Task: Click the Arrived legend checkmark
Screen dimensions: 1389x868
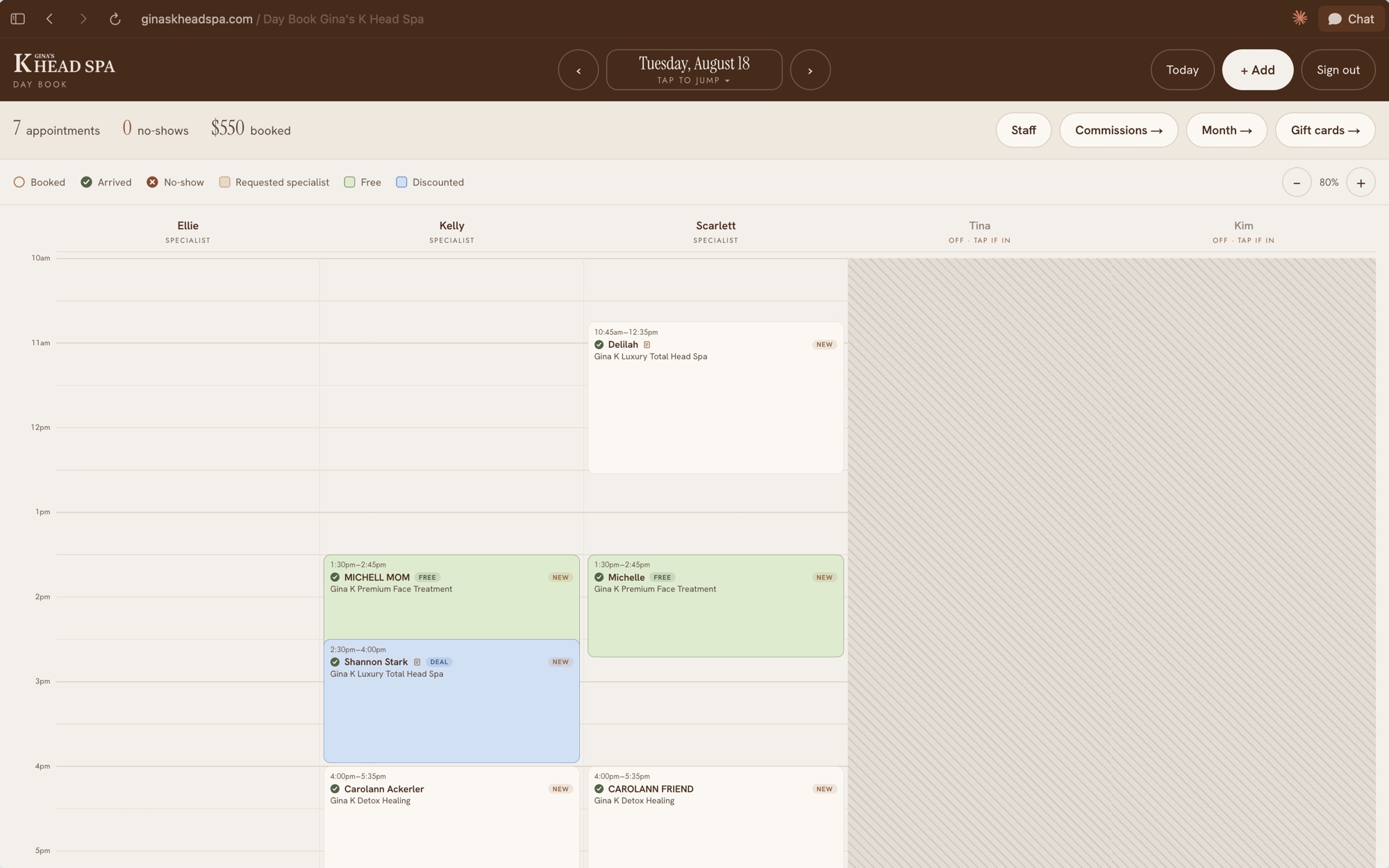Action: (x=86, y=182)
